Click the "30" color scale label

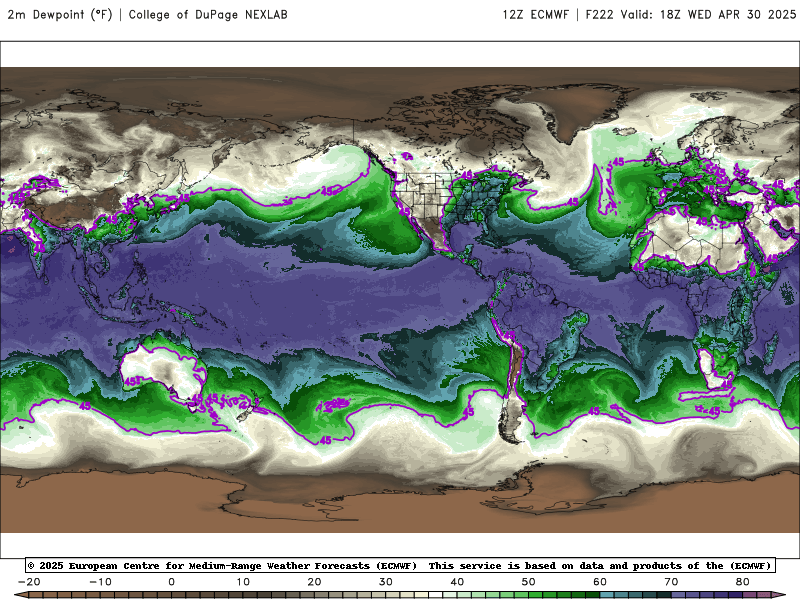(386, 582)
